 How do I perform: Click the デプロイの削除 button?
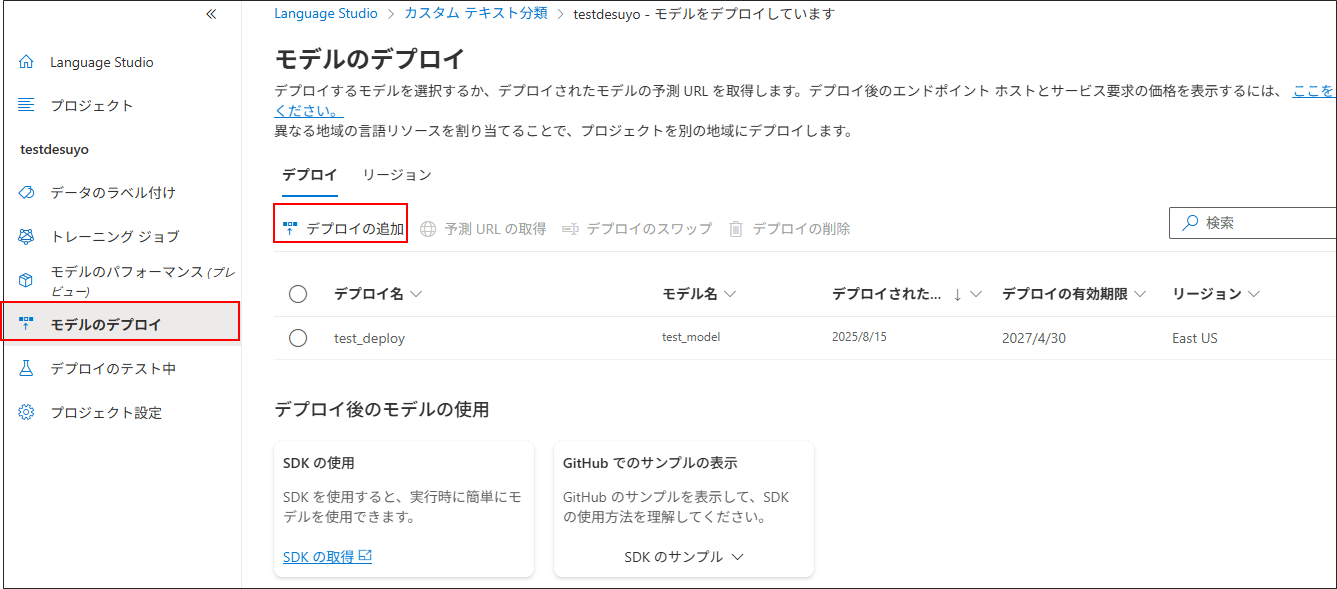(790, 229)
